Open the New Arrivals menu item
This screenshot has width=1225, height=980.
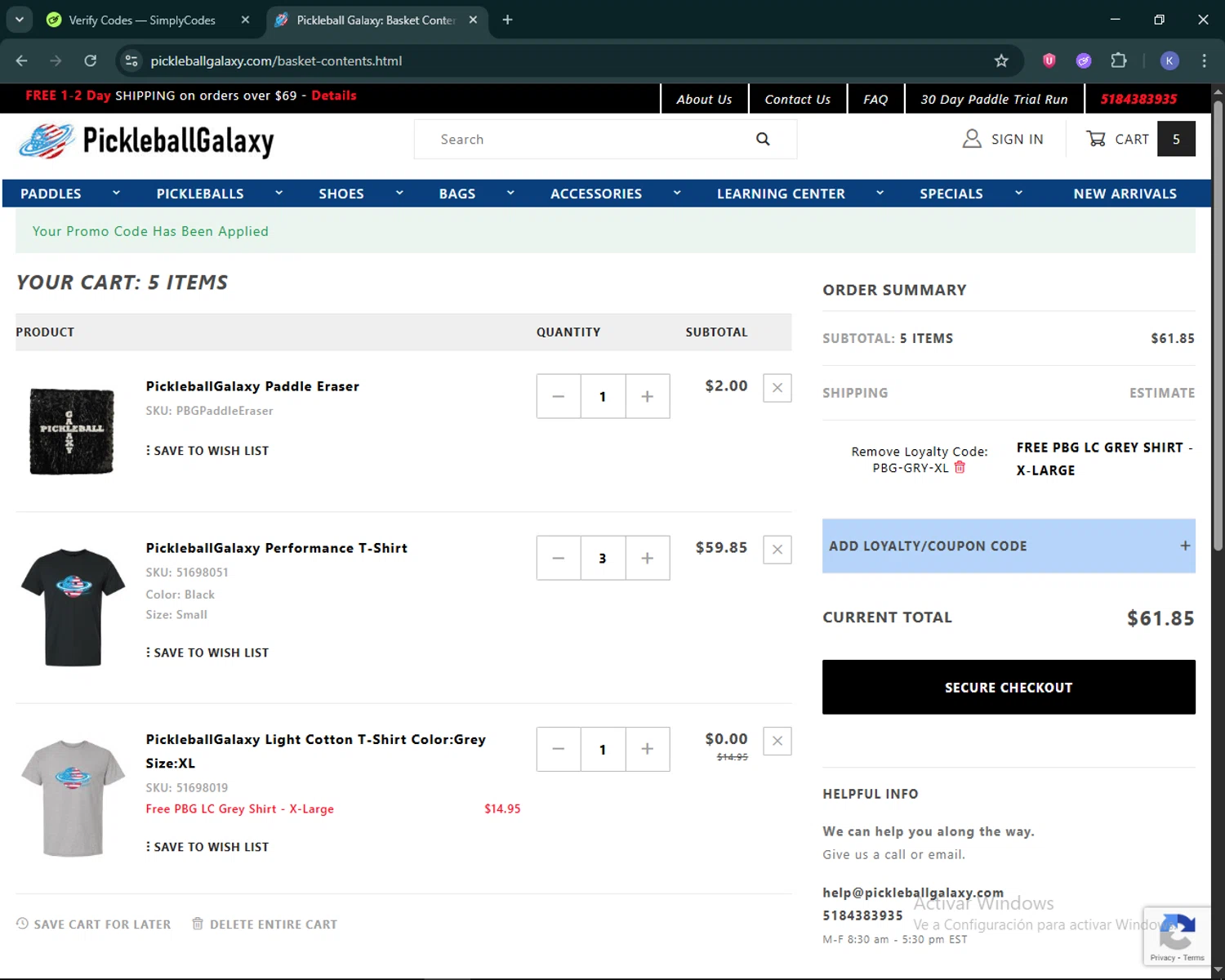tap(1125, 194)
